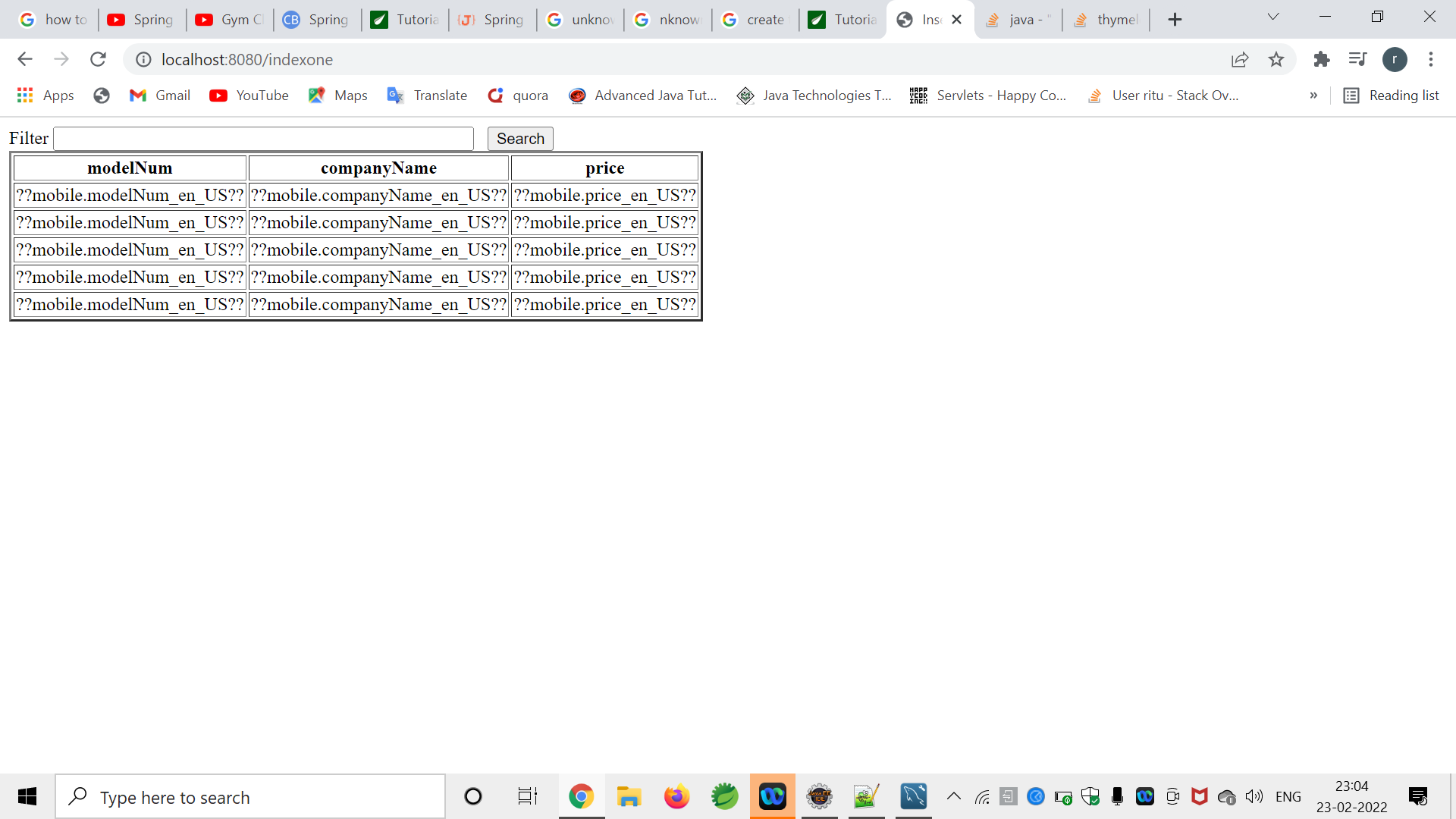
Task: Click the Firefox browser icon in taskbar
Action: (678, 797)
